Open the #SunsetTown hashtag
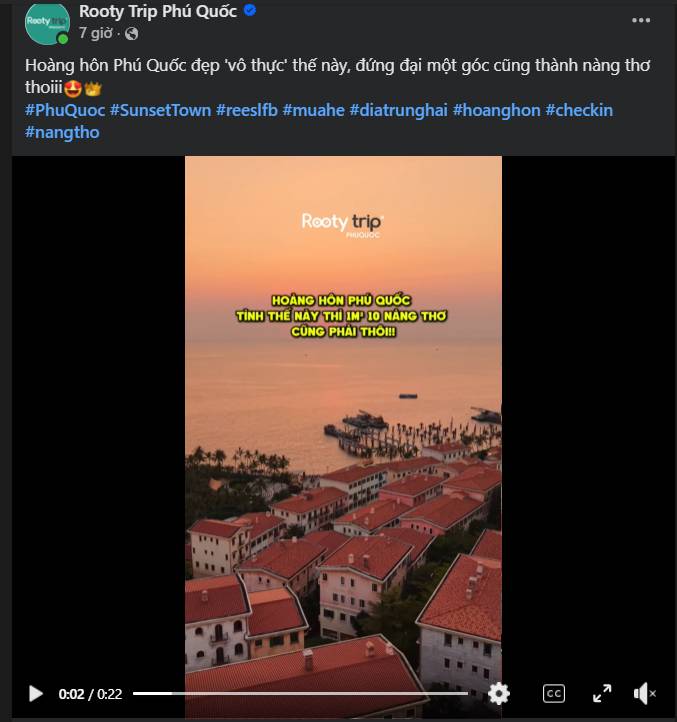This screenshot has width=677, height=722. [x=160, y=111]
